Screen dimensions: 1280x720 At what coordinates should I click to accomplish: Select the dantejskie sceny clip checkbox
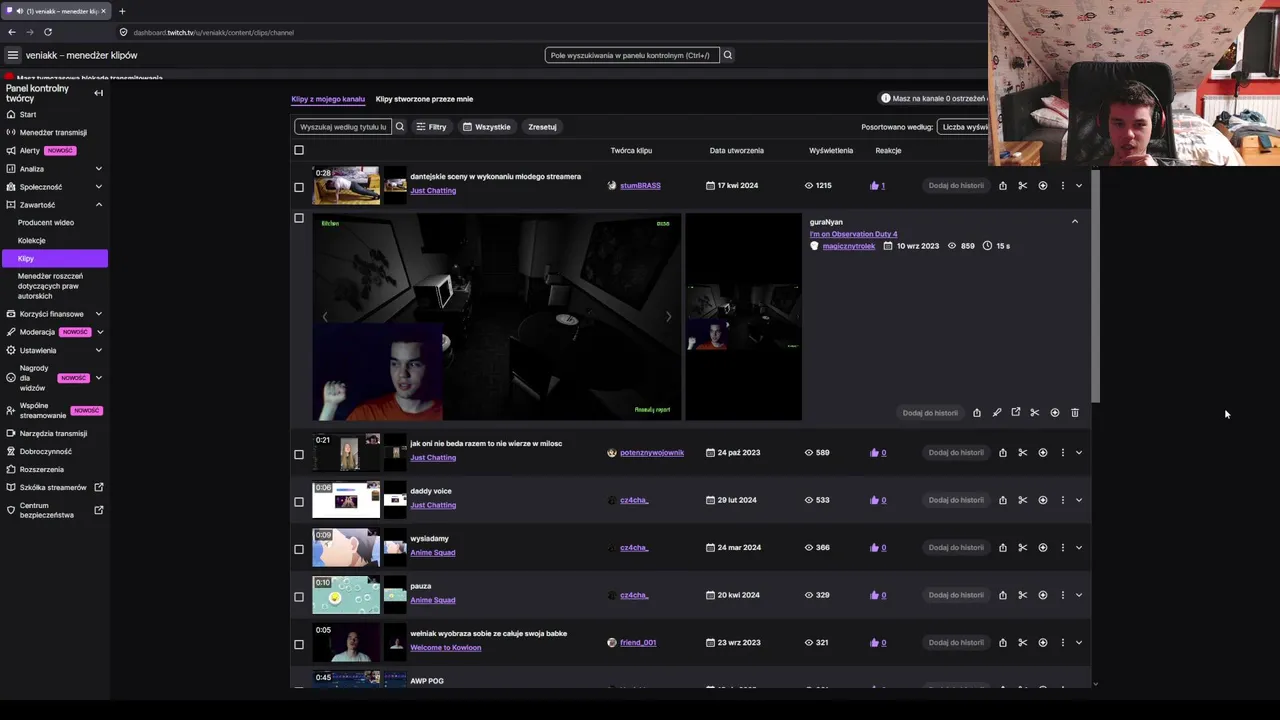(x=298, y=187)
